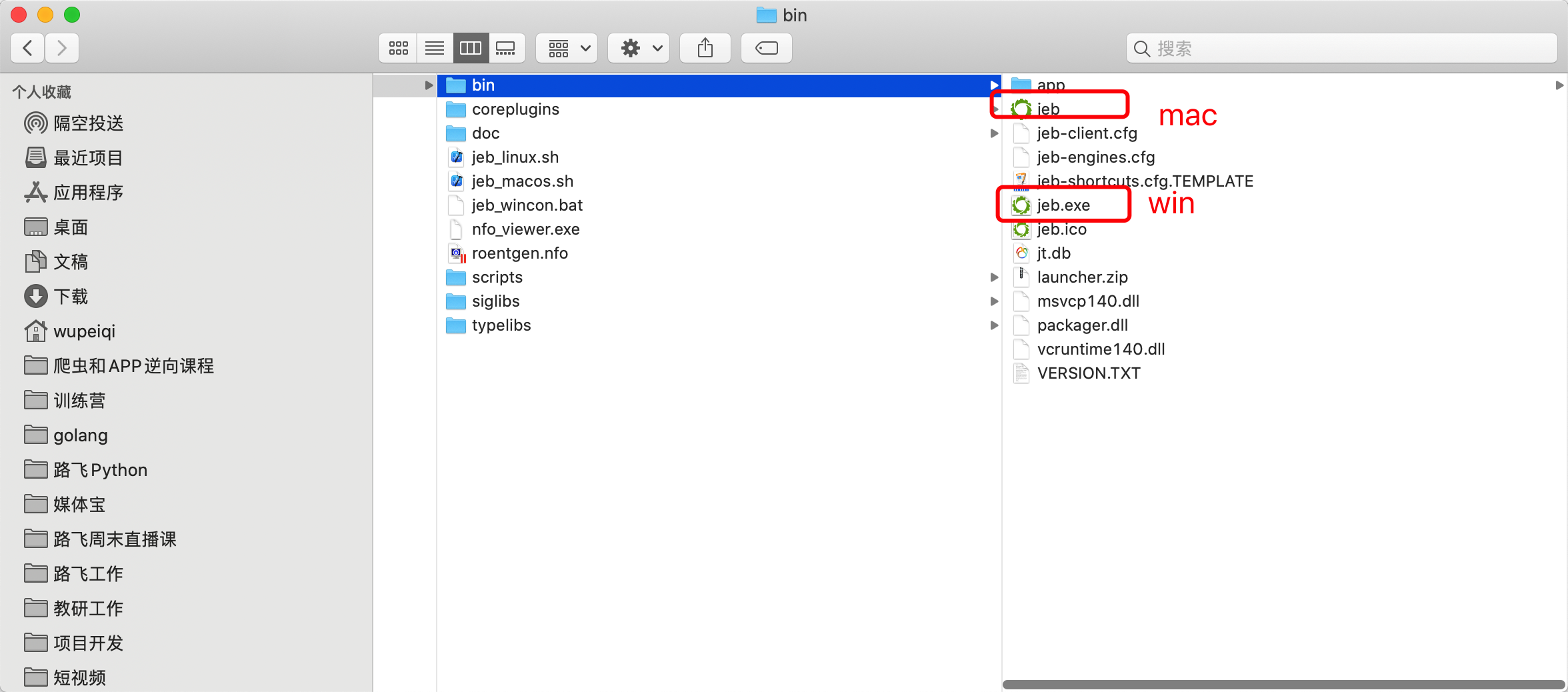
Task: Select jt.db database file
Action: point(1041,253)
